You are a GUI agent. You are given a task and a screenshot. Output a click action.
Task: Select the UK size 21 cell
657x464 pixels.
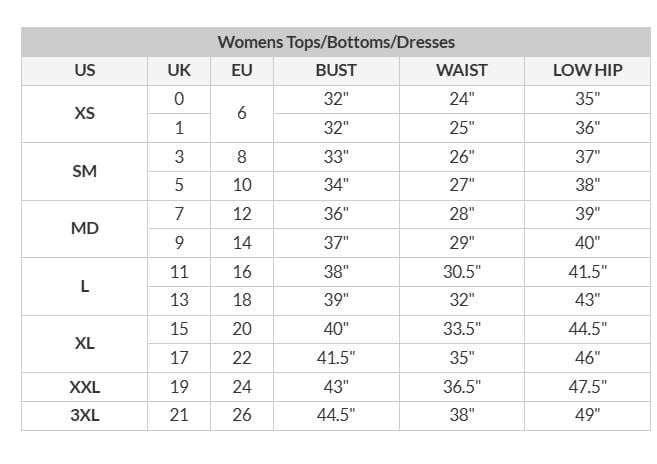tap(179, 415)
